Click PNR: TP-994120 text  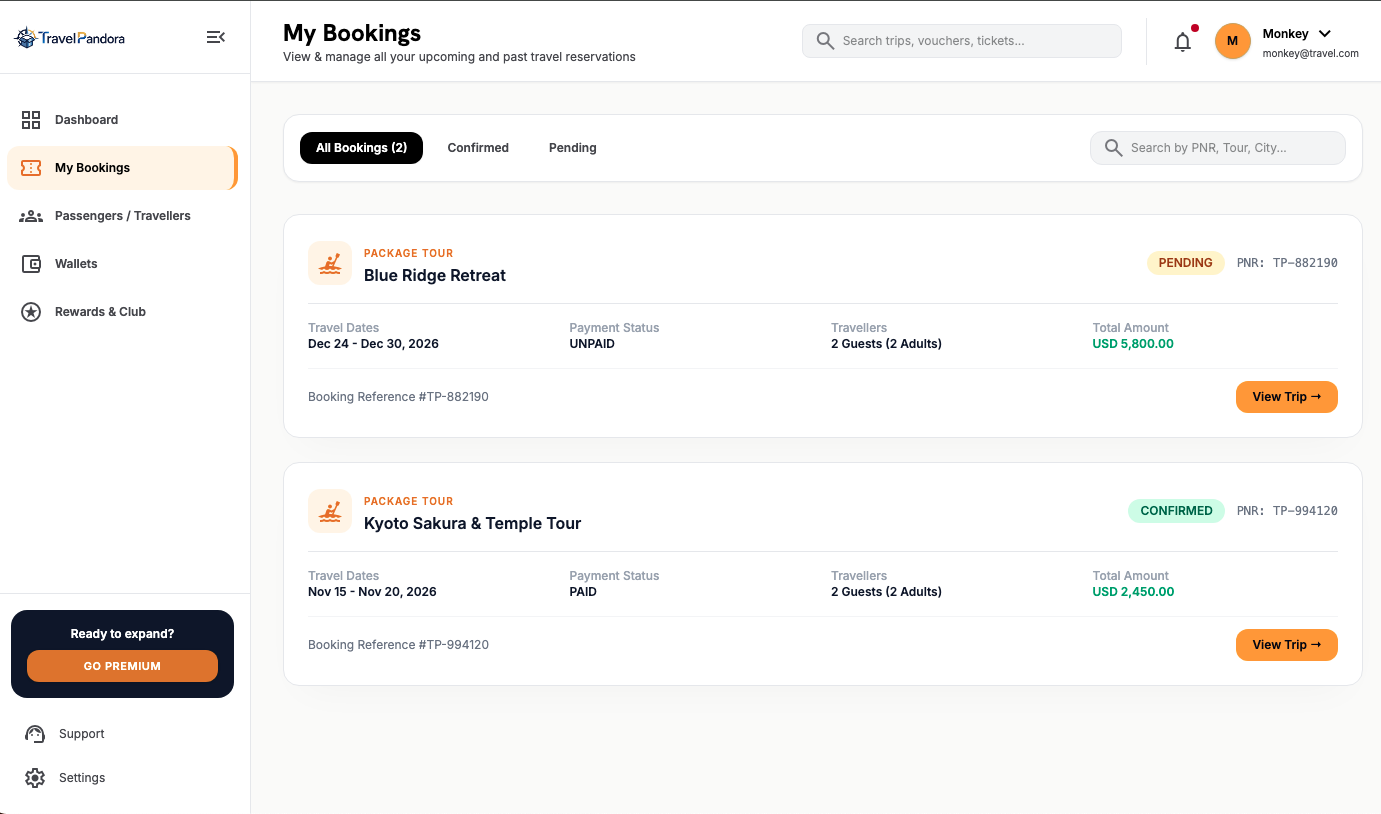point(1287,511)
